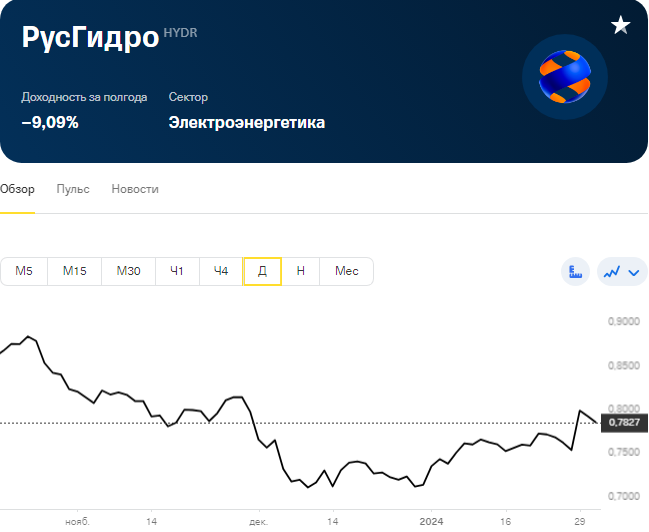Open the Новости tab
Viewport: 649px width, 532px height.
pyautogui.click(x=135, y=189)
